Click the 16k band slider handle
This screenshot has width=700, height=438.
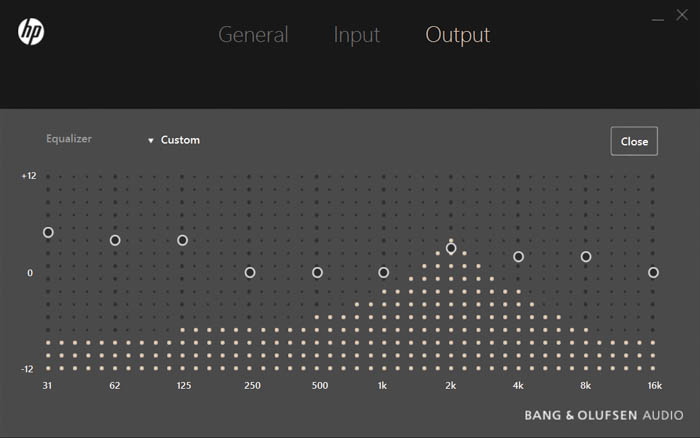click(x=653, y=272)
